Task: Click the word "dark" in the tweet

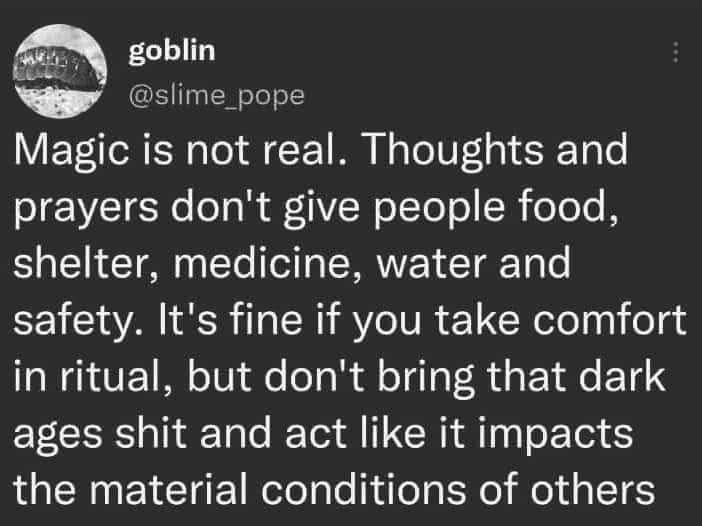Action: point(622,375)
